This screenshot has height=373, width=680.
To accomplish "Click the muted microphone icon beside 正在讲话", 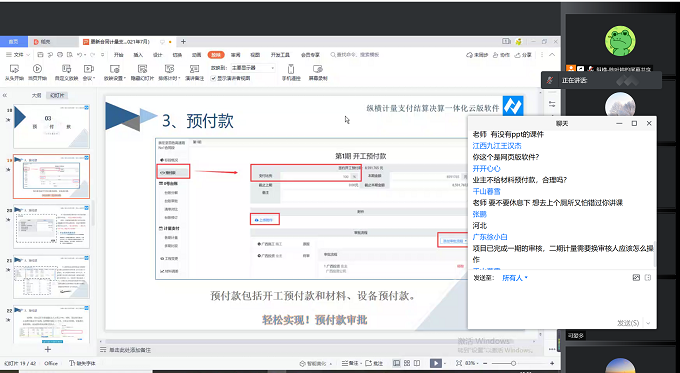I will click(x=550, y=80).
